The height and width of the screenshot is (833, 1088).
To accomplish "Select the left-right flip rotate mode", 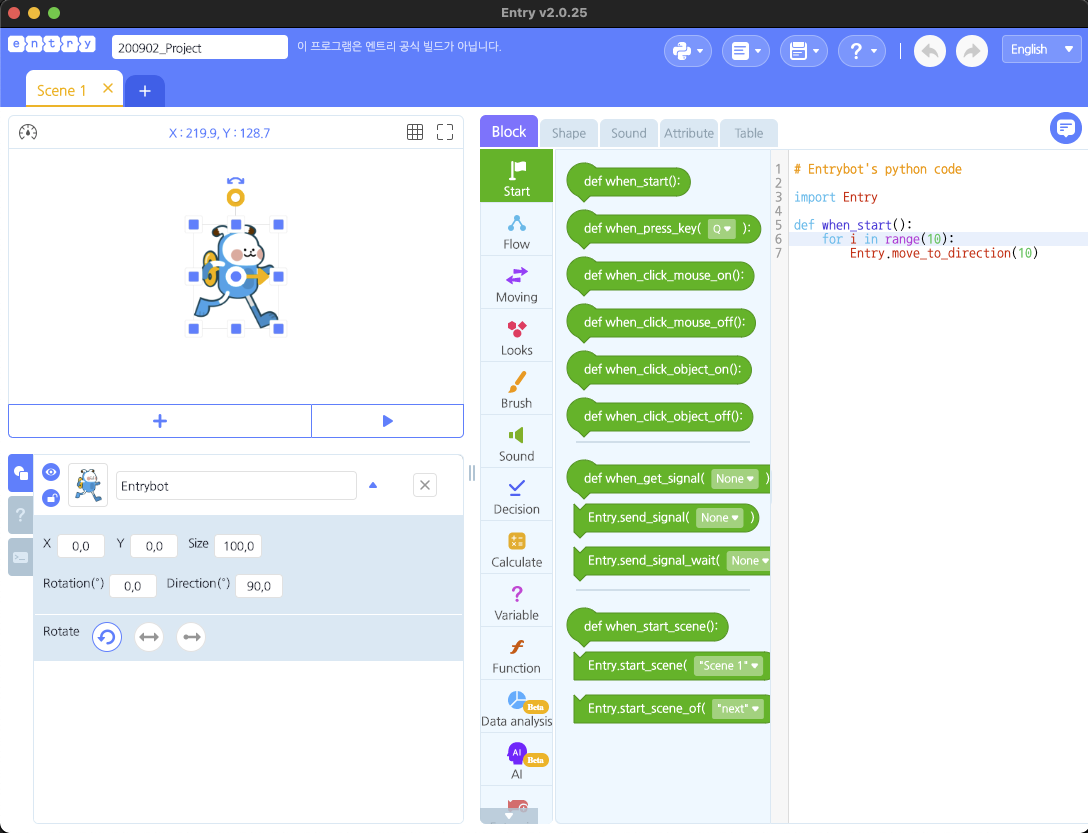I will pos(149,636).
